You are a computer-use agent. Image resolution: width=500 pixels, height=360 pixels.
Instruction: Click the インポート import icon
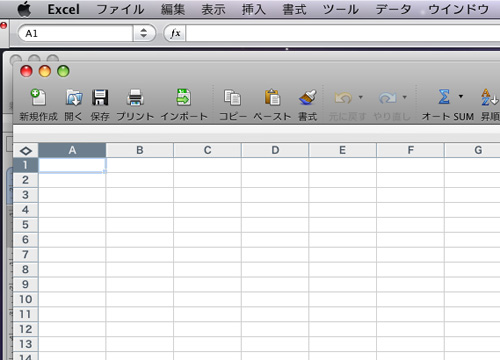(184, 97)
